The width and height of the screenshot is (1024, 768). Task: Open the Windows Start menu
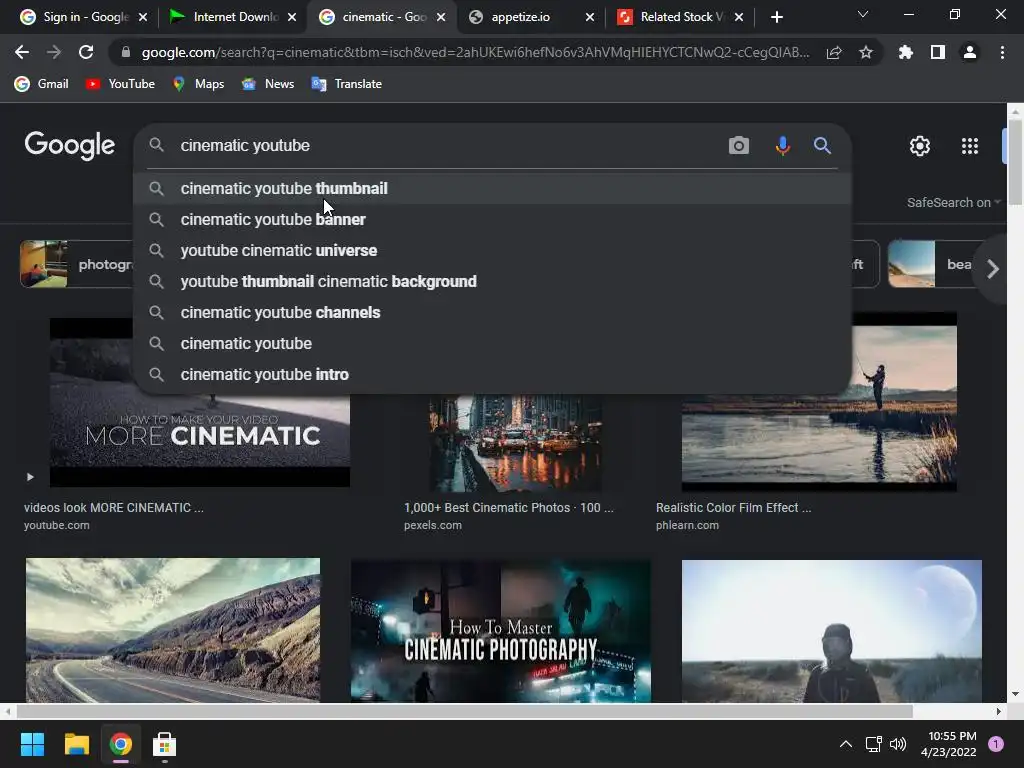coord(32,744)
